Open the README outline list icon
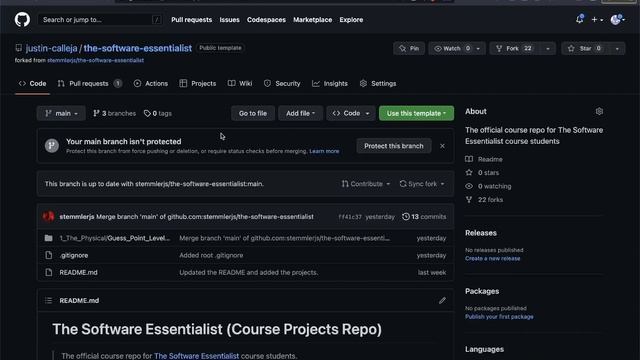 pyautogui.click(x=49, y=300)
